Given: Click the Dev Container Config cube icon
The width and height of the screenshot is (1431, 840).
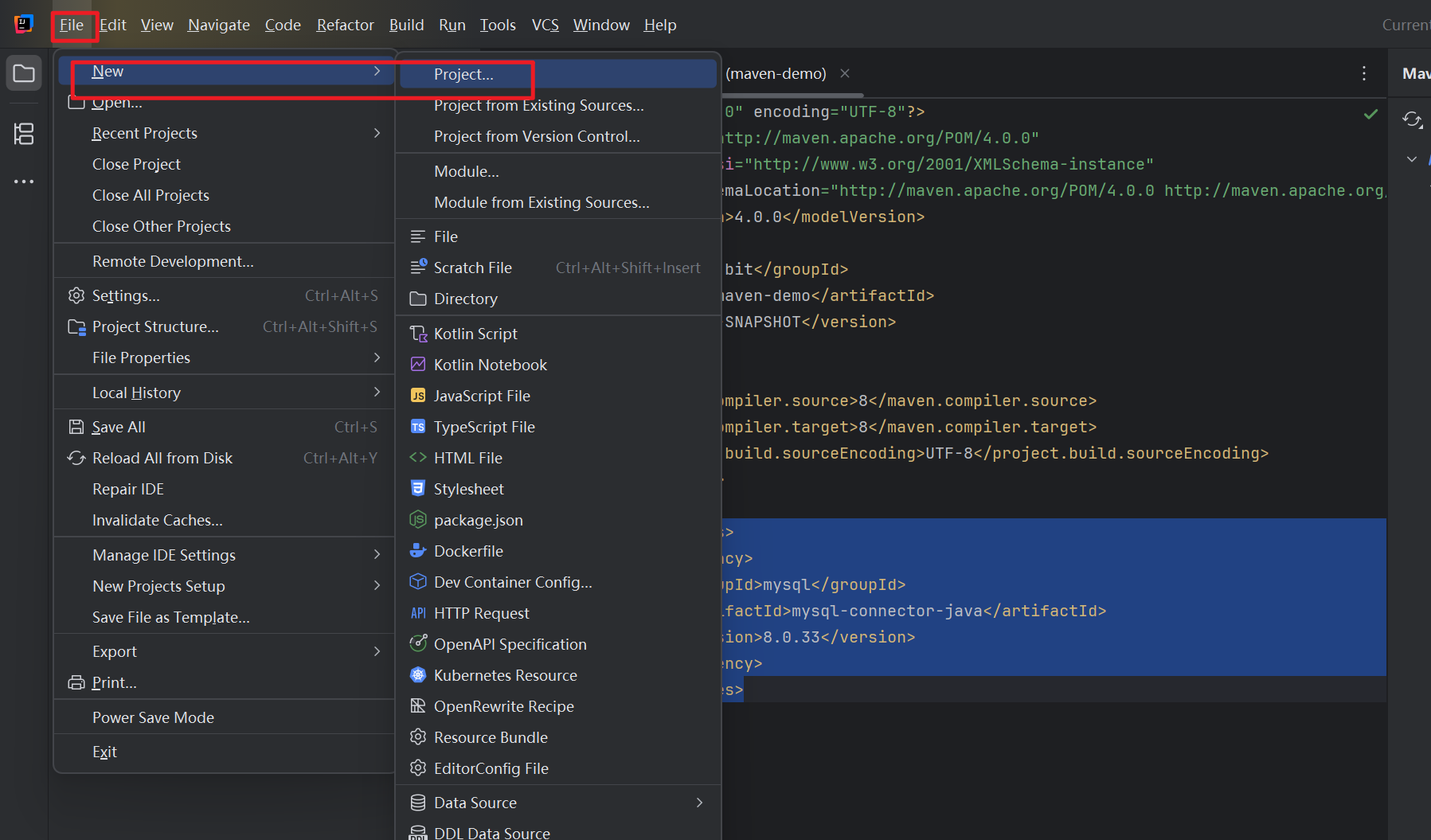Looking at the screenshot, I should 418,581.
